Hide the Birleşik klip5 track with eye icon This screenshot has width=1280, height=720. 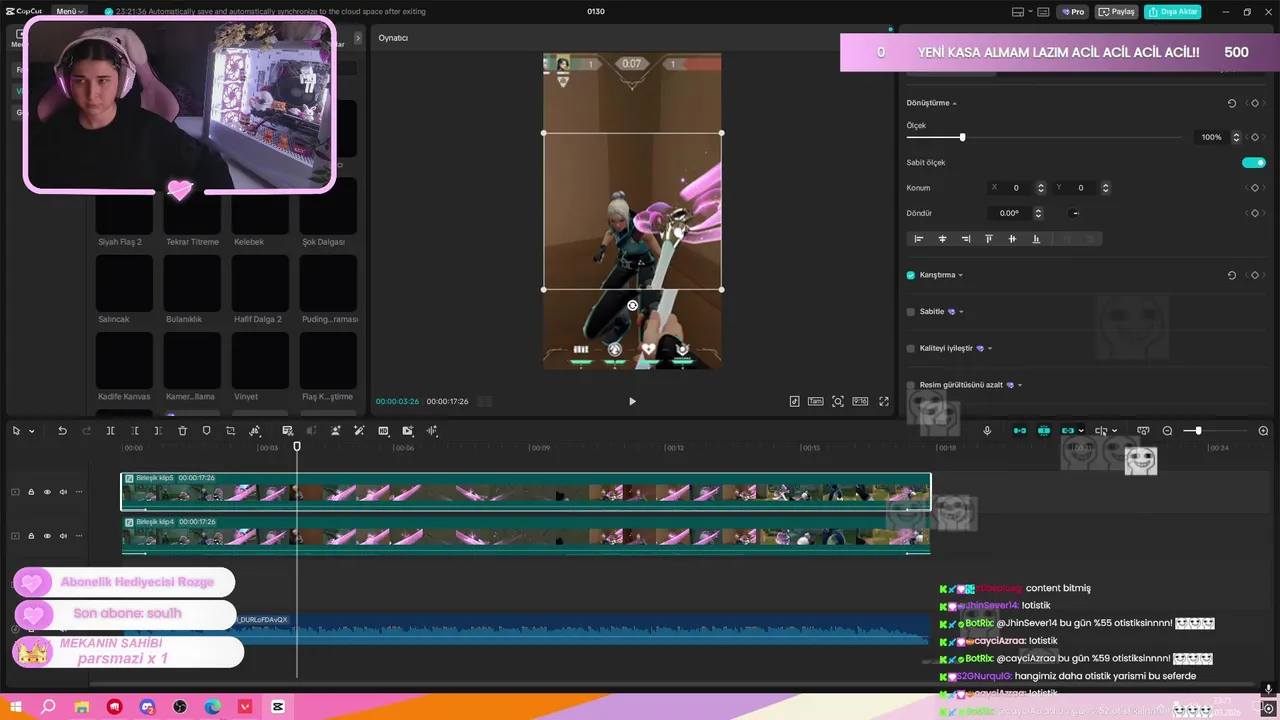(47, 492)
